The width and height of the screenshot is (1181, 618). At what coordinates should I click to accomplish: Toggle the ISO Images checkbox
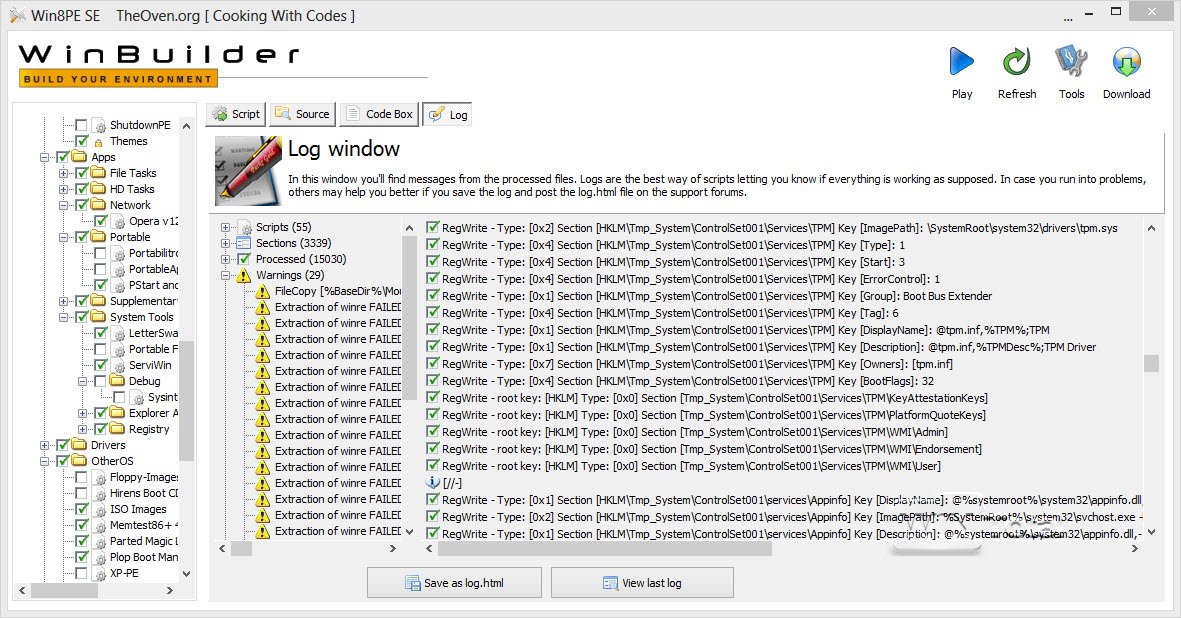[x=81, y=509]
